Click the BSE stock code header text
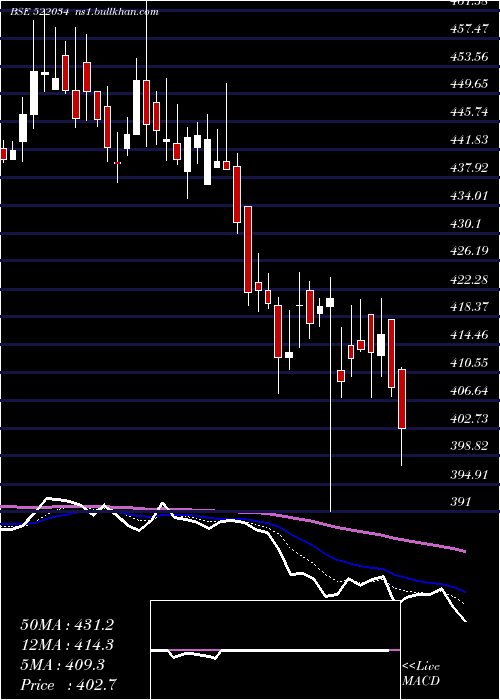 click(x=39, y=12)
